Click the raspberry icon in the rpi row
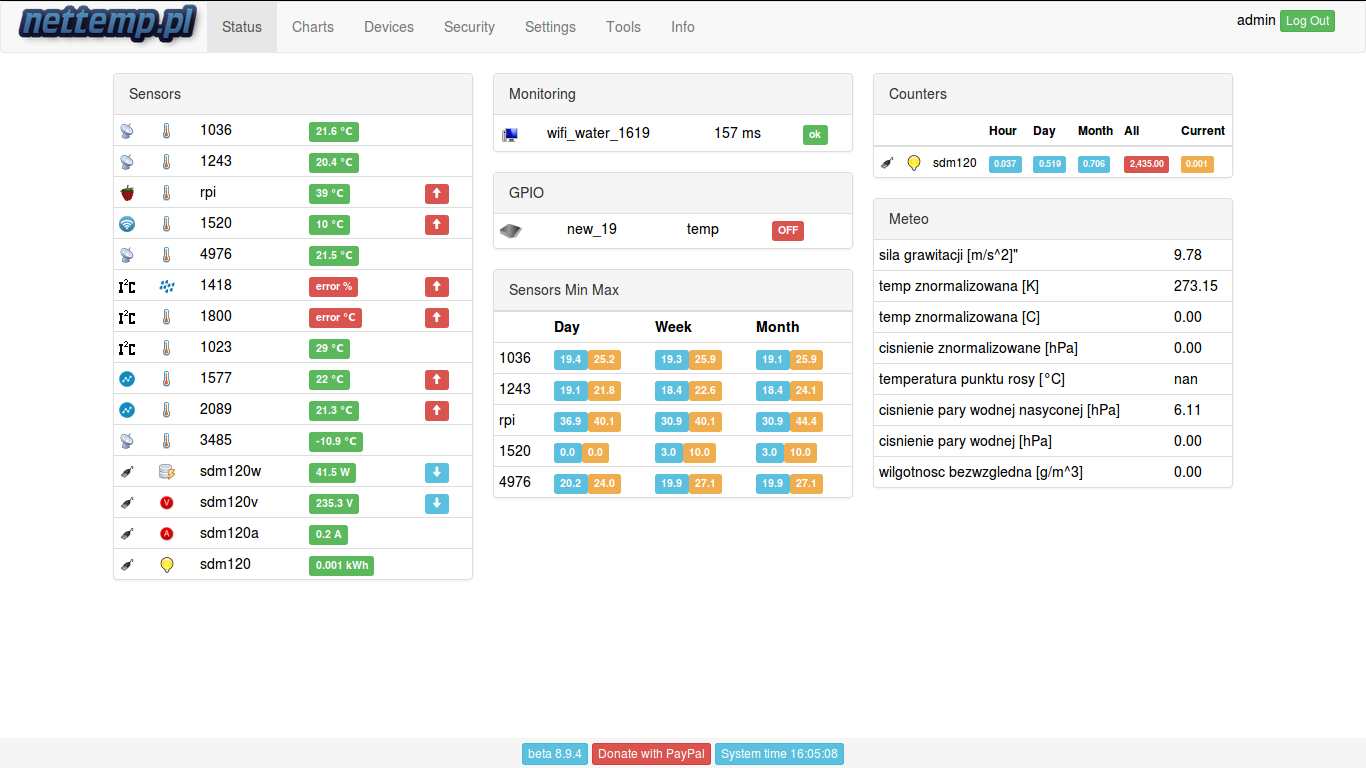Screen dimensions: 1366x768 point(127,193)
